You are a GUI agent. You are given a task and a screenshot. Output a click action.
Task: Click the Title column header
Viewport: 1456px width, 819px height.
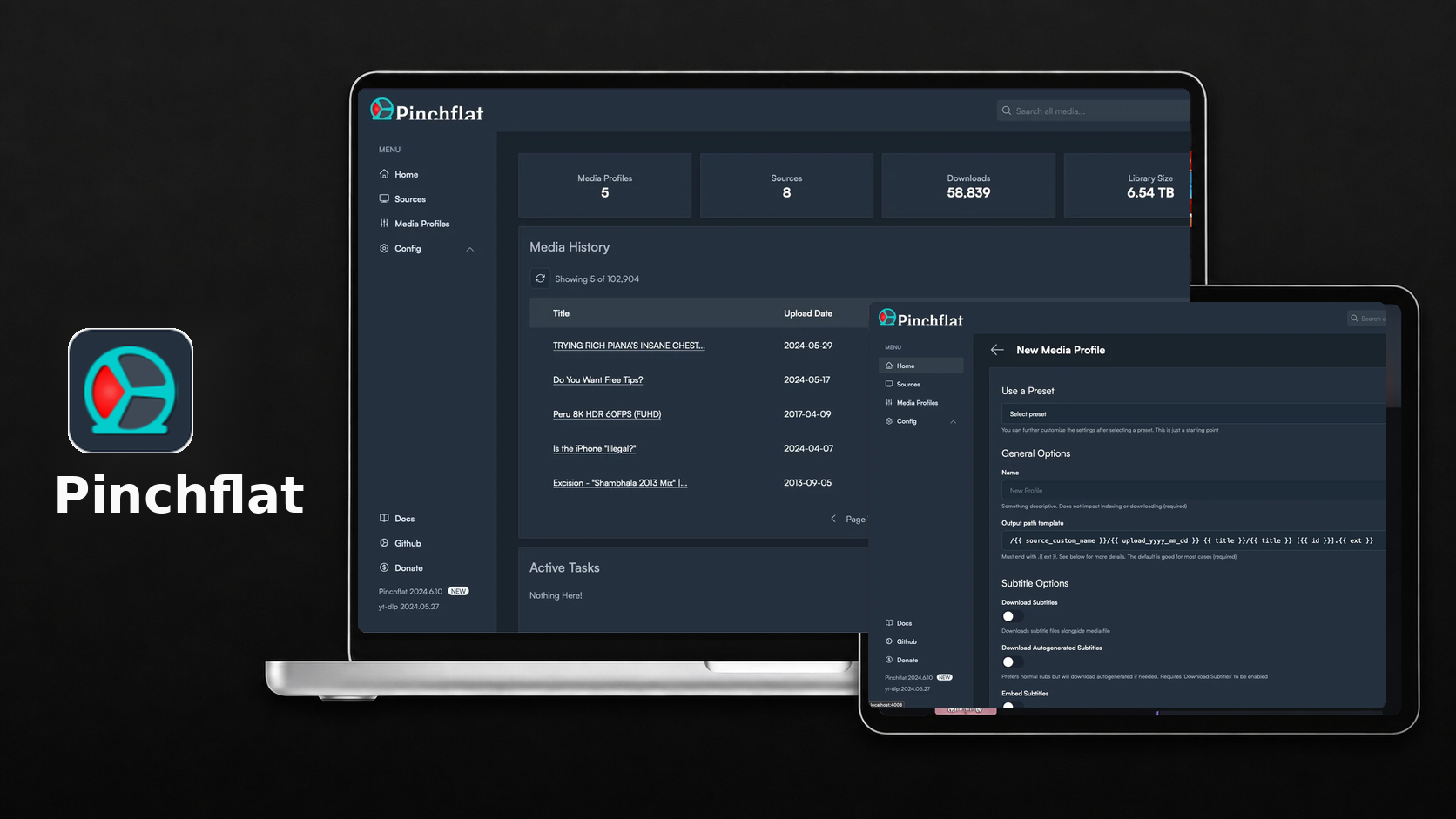tap(561, 313)
